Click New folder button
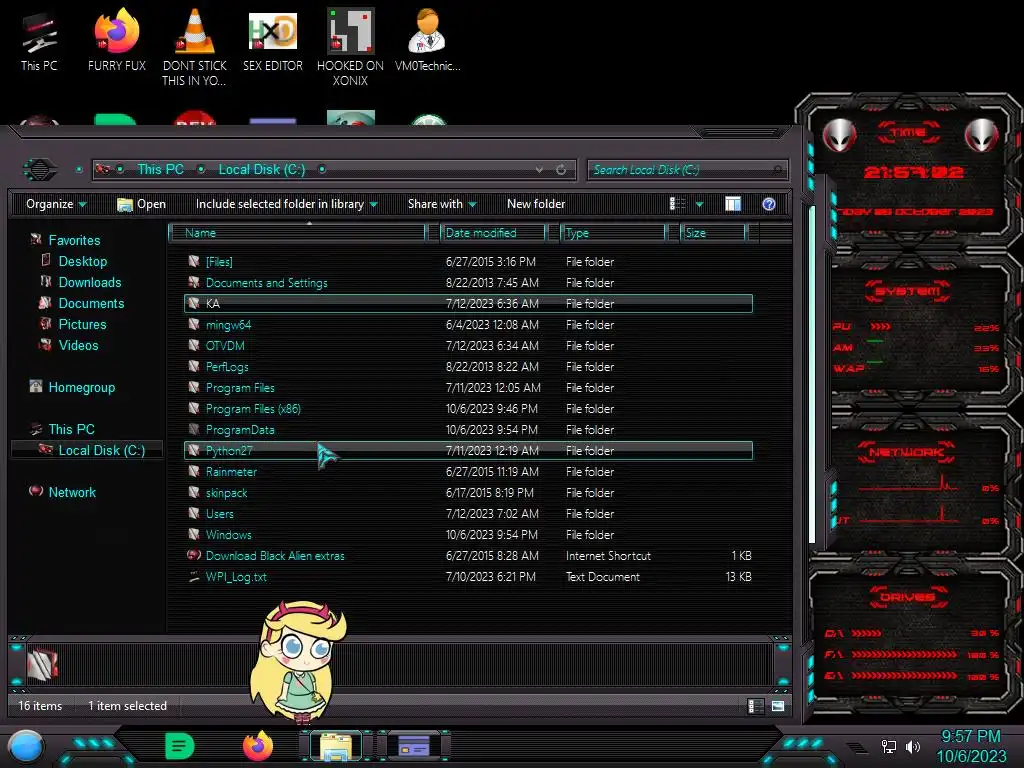The height and width of the screenshot is (768, 1024). point(536,204)
